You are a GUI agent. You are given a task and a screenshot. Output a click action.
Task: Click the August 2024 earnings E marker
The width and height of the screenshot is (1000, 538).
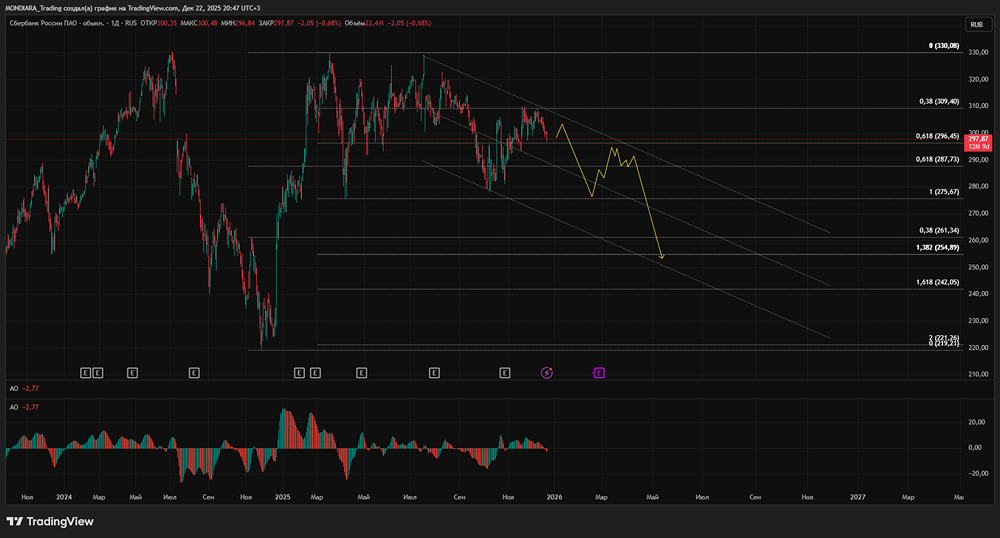(x=194, y=373)
